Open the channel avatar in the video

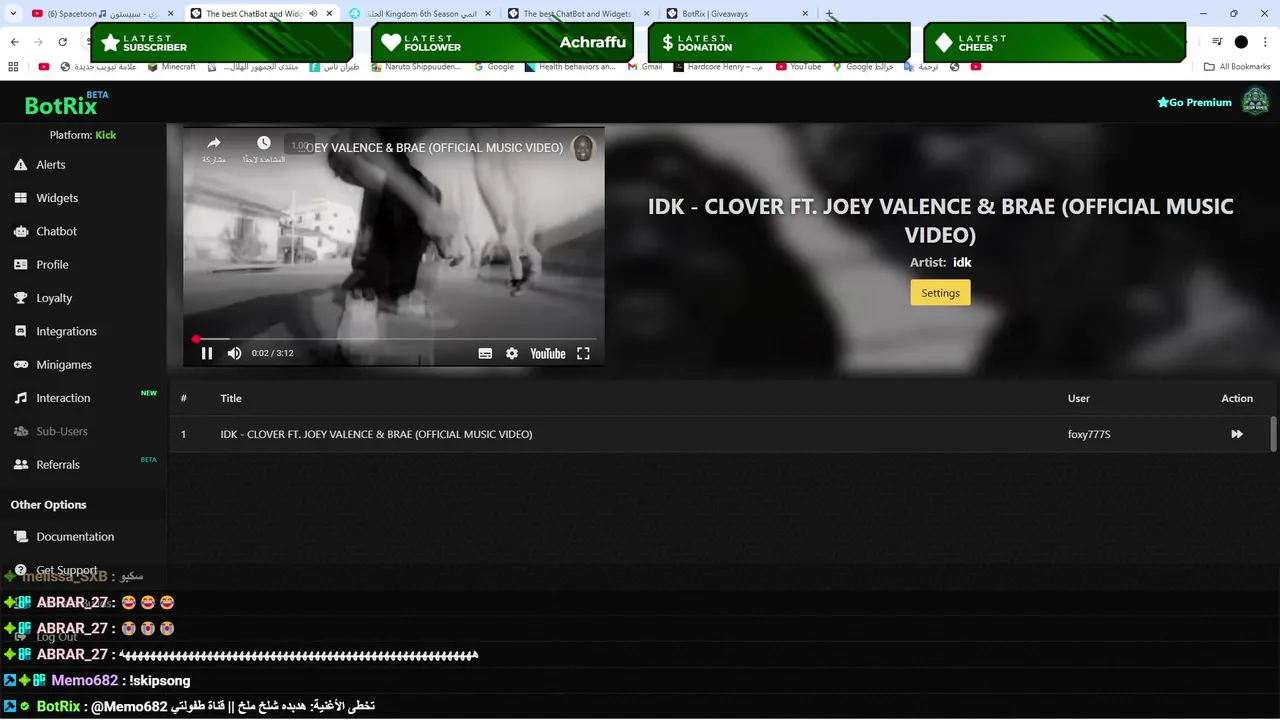click(583, 148)
